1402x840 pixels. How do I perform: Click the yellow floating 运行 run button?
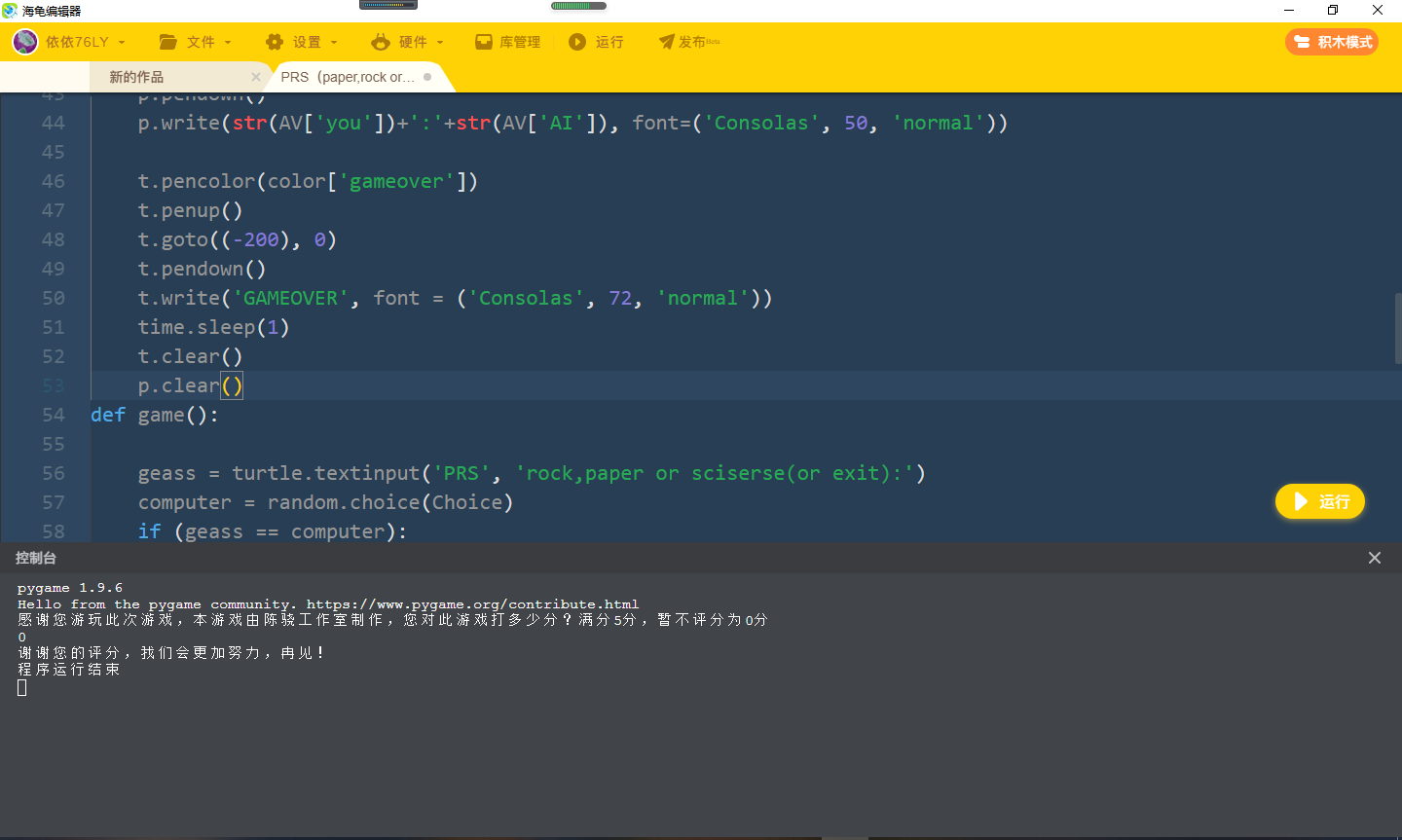(1320, 501)
